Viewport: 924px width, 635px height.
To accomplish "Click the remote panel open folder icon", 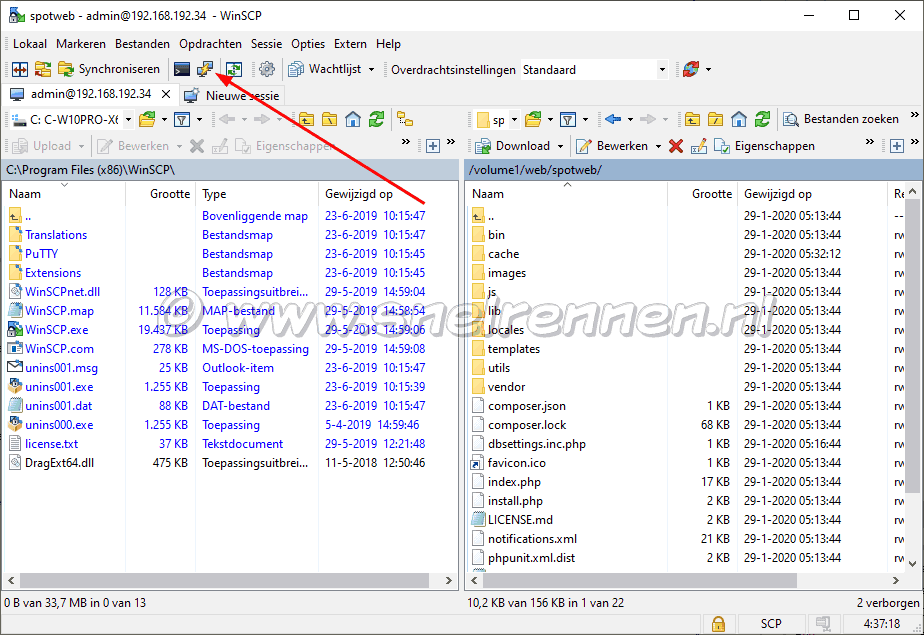I will [x=533, y=120].
